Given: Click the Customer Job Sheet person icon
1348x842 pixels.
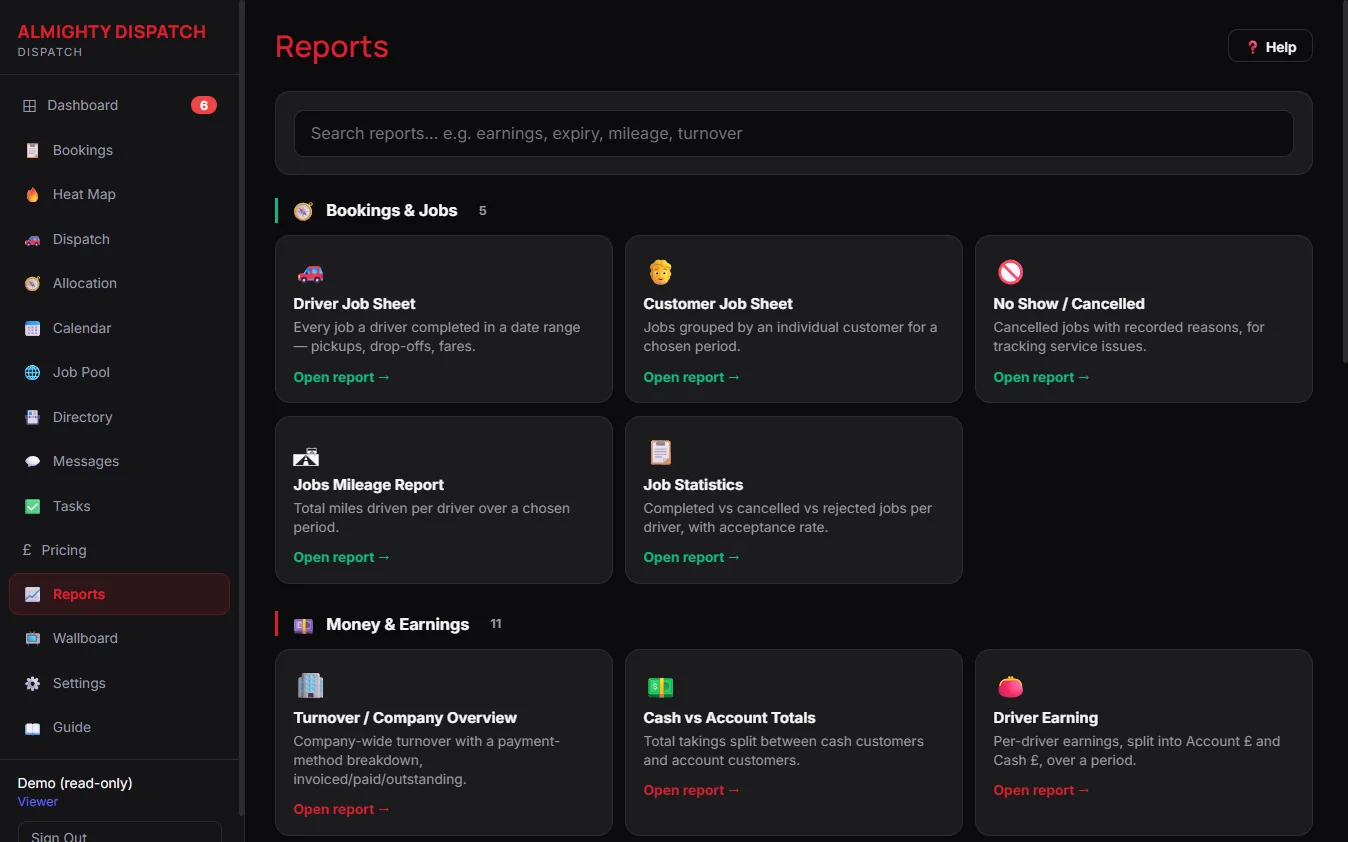Looking at the screenshot, I should click(660, 272).
